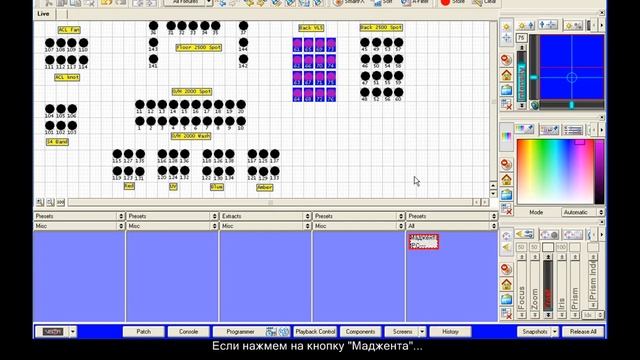This screenshot has width=640, height=360.
Task: Click clear X icon in color panel
Action: [507, 209]
